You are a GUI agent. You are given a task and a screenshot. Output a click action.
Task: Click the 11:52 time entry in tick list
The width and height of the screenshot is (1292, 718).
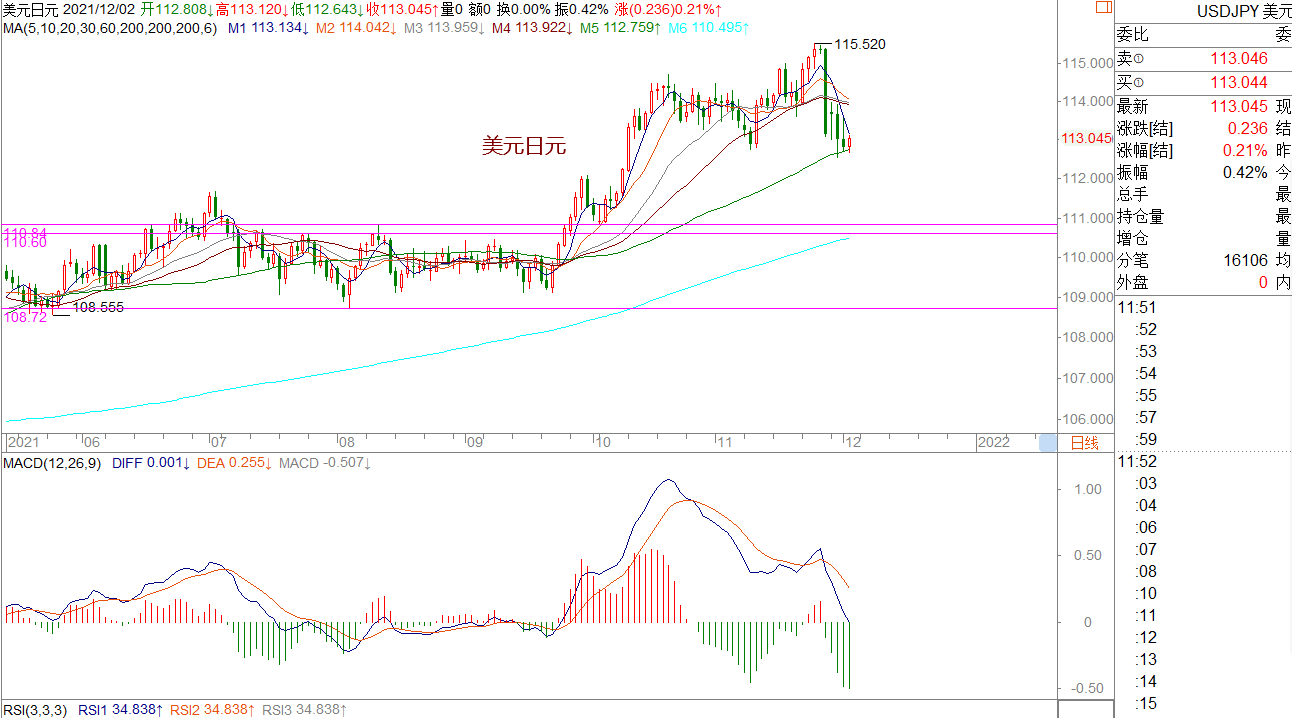tap(1136, 462)
